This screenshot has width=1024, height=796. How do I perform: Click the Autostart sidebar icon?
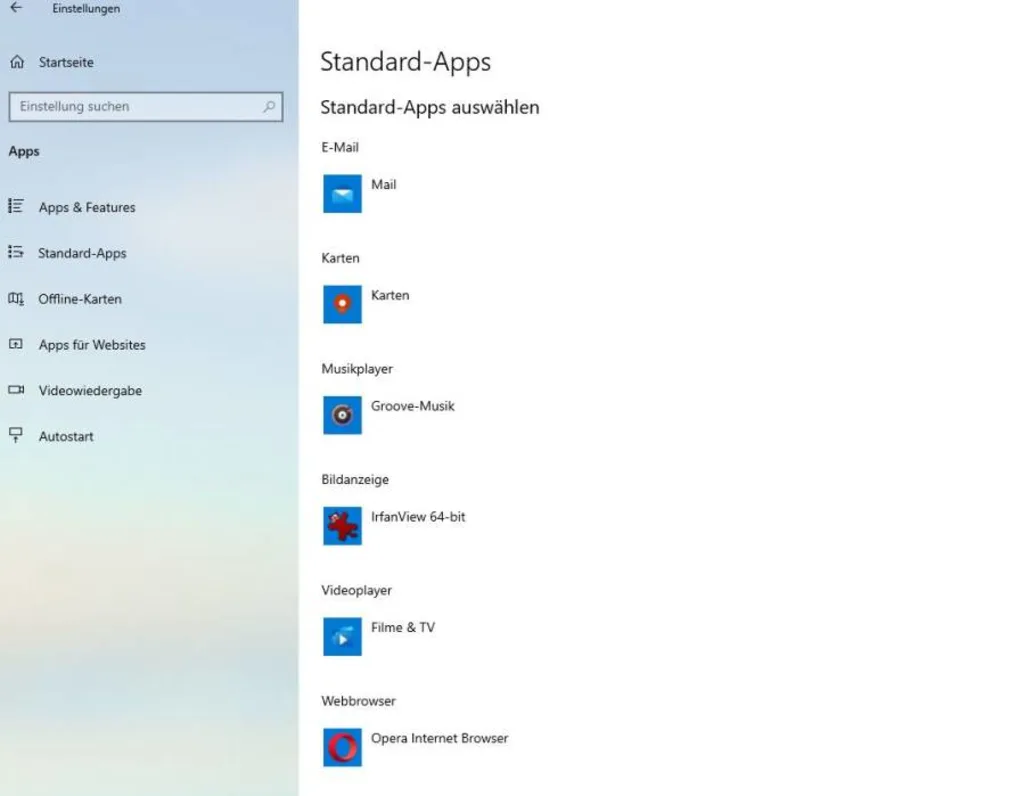[16, 435]
